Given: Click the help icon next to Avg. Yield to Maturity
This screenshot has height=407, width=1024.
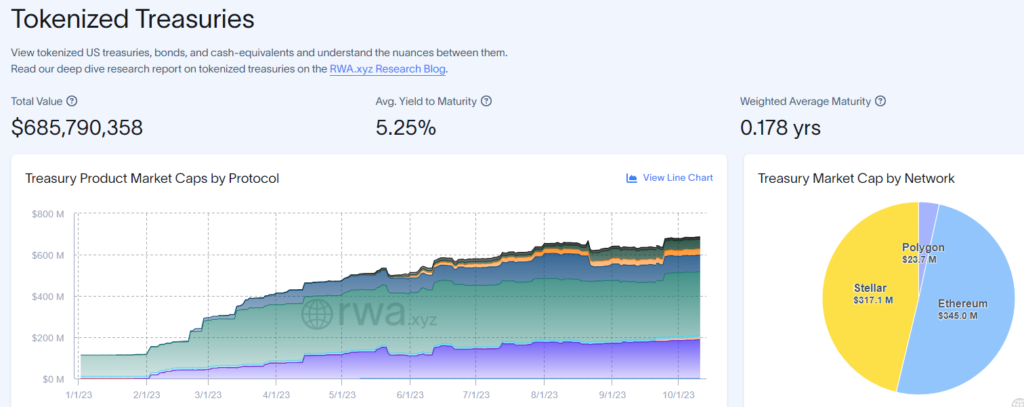Looking at the screenshot, I should pos(486,102).
